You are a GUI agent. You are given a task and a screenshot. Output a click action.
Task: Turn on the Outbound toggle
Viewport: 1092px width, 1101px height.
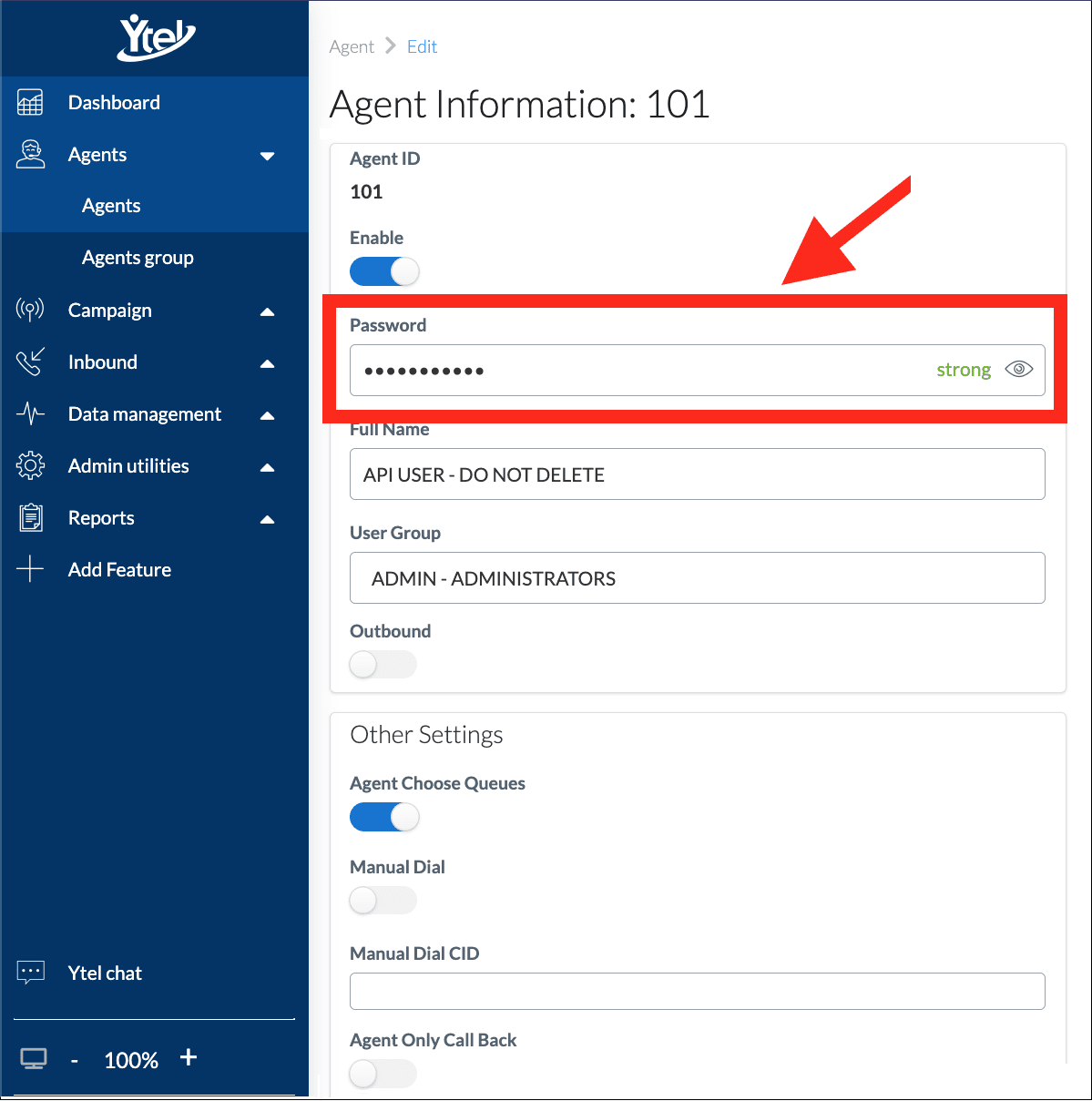(383, 665)
